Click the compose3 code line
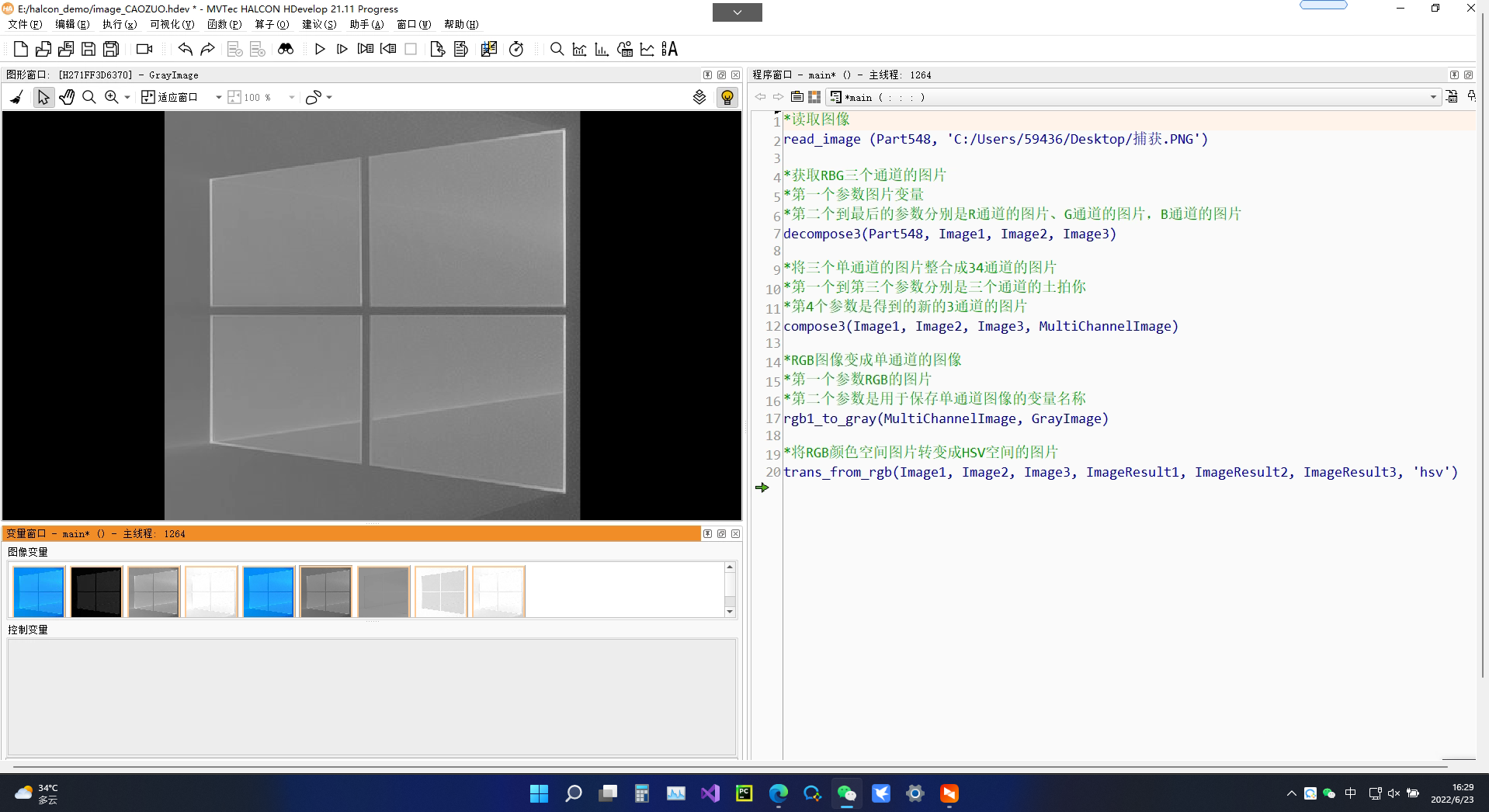Screen dimensions: 1489x812 [x=981, y=326]
